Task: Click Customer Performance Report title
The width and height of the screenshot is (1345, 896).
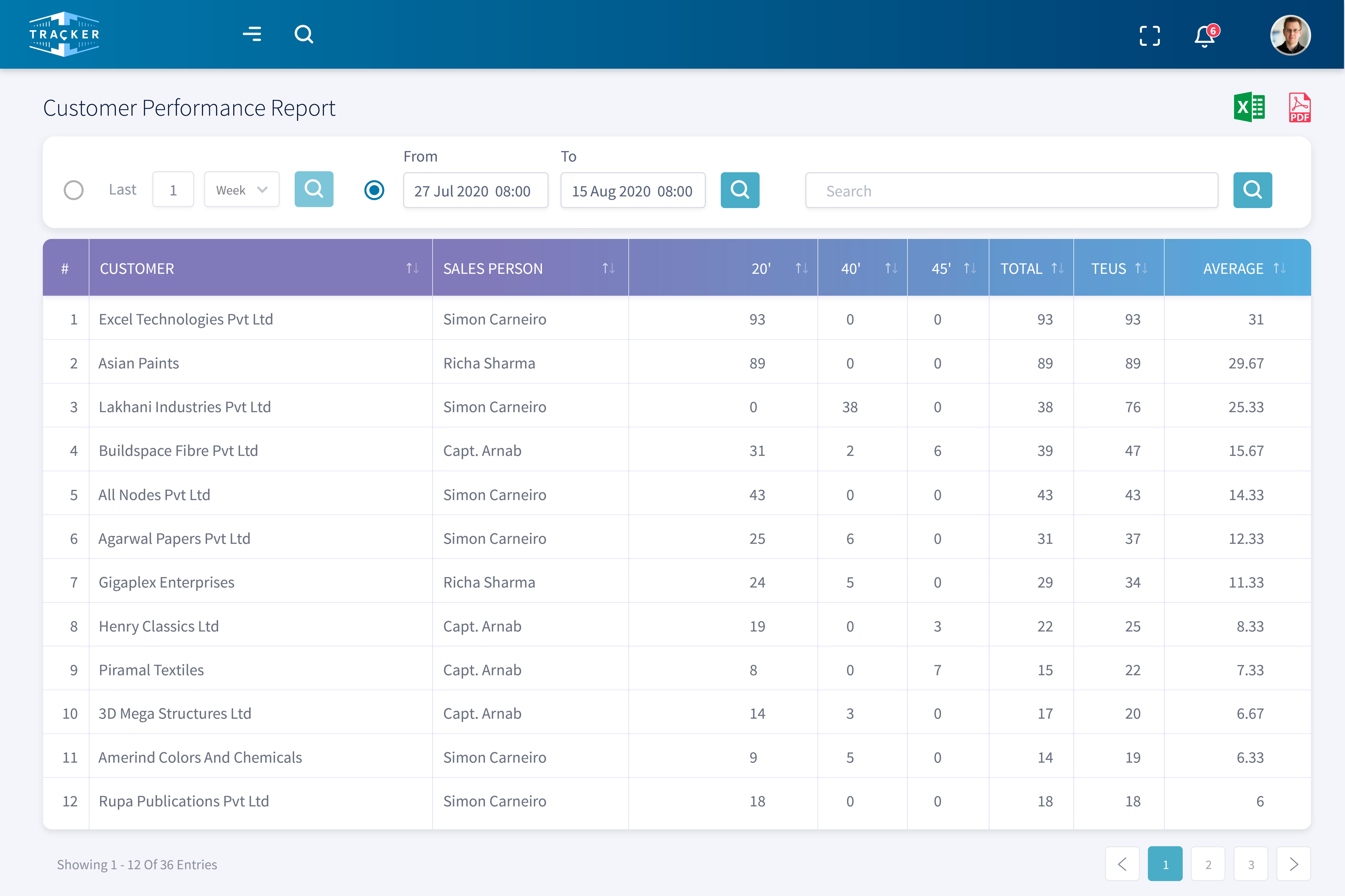Action: coord(189,108)
